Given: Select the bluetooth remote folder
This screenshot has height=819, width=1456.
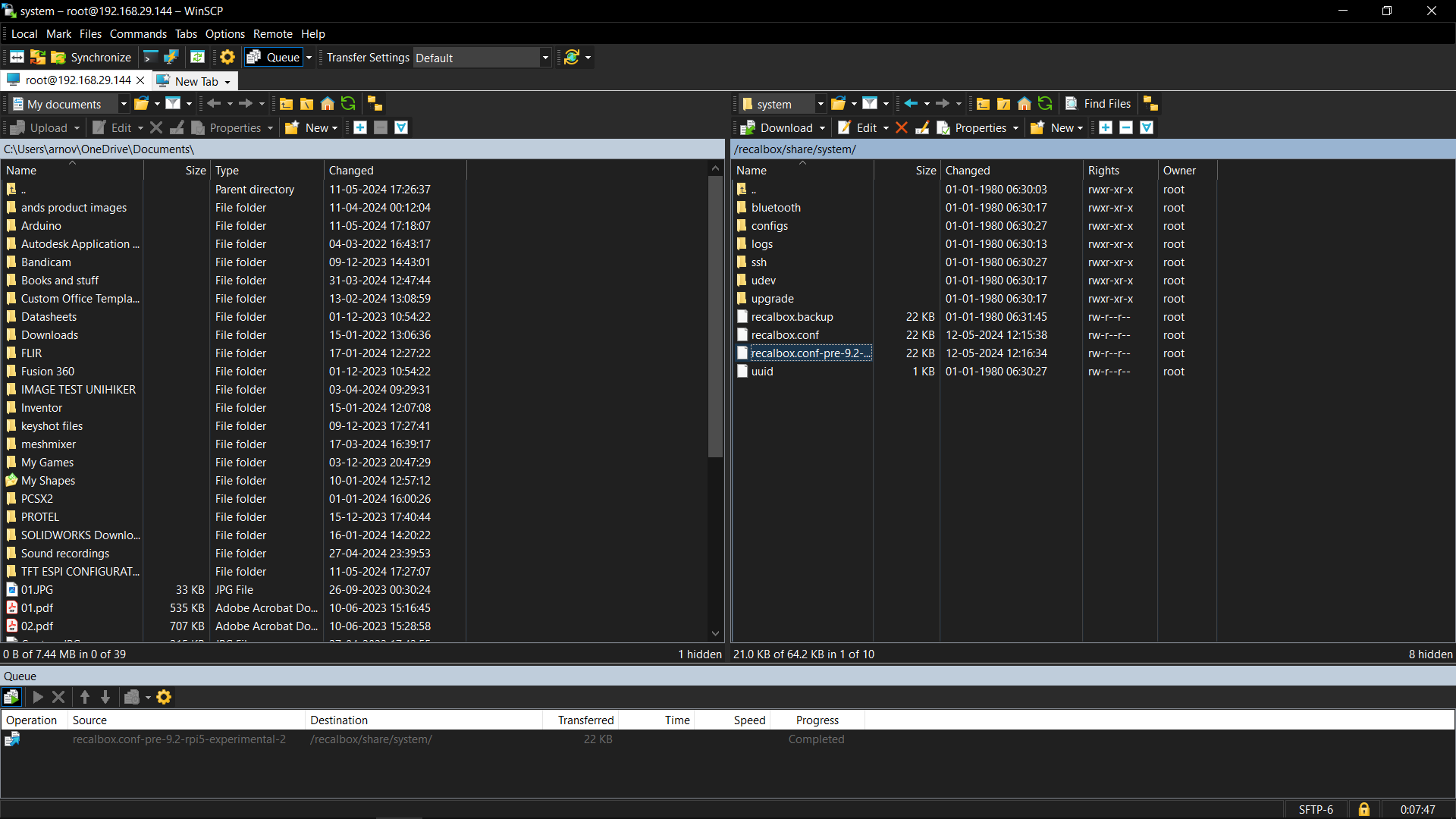Looking at the screenshot, I should (x=776, y=208).
